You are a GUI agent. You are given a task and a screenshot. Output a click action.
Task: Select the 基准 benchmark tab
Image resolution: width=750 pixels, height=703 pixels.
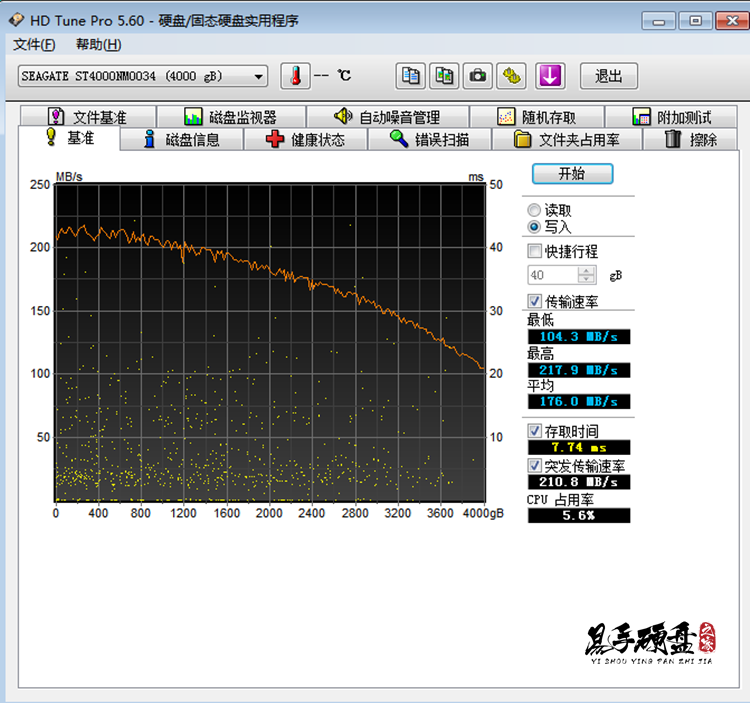click(69, 138)
